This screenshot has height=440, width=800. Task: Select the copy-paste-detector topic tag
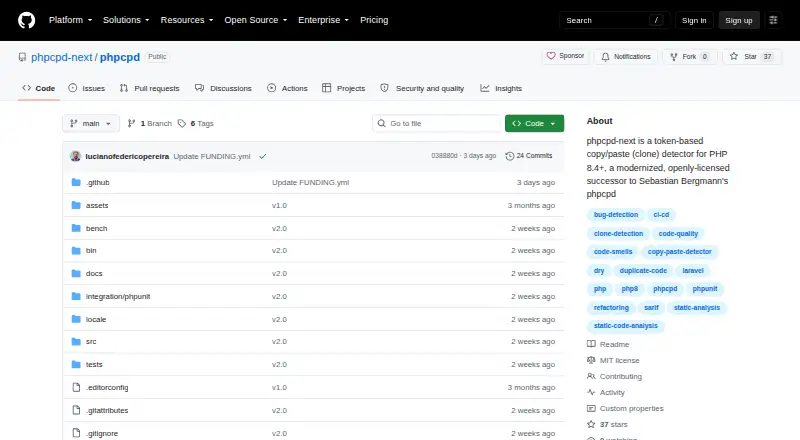[x=680, y=252]
